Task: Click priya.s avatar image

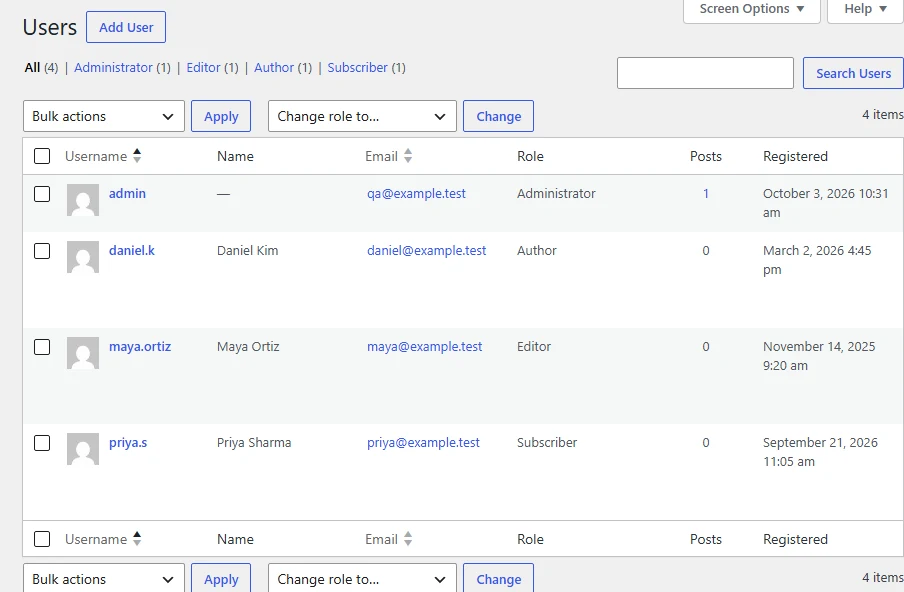Action: point(83,449)
